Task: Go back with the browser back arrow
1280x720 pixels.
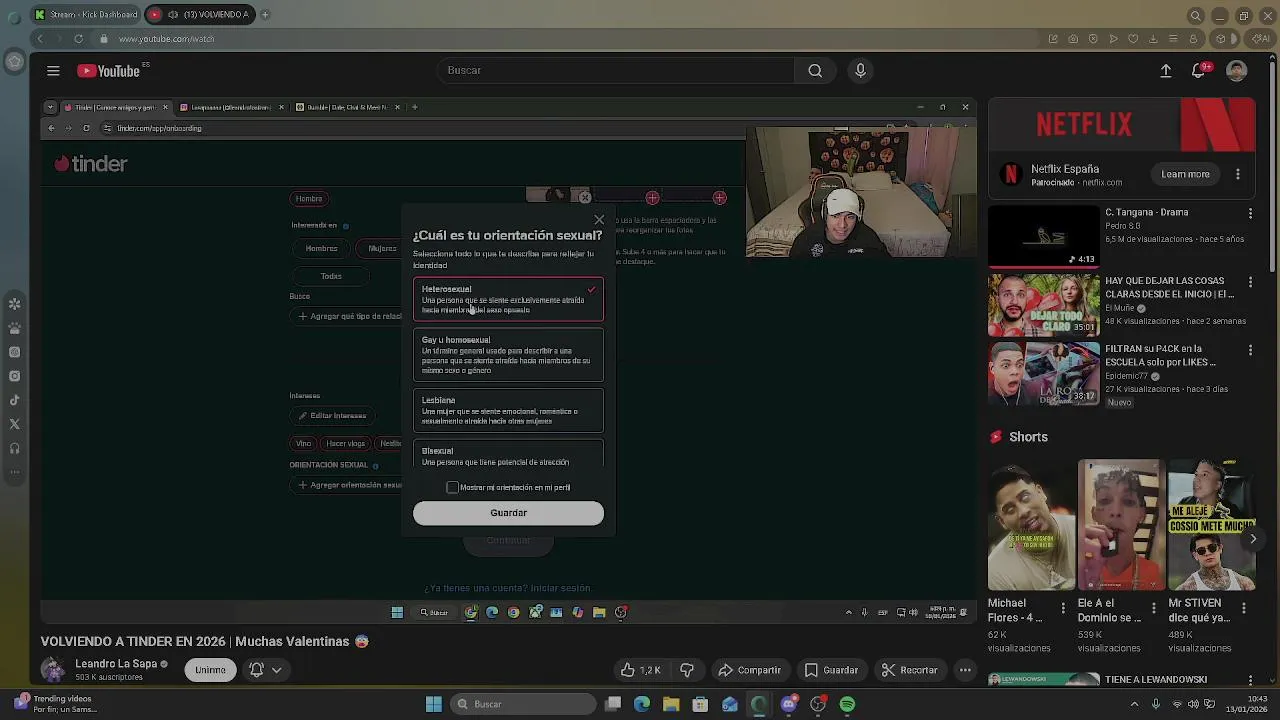Action: [x=40, y=39]
